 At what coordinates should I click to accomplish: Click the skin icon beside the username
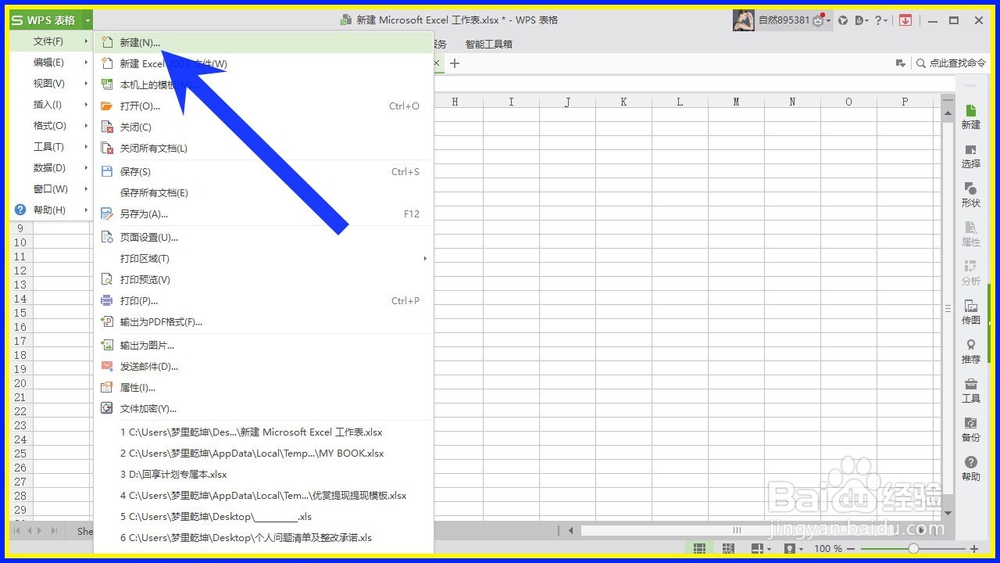843,20
